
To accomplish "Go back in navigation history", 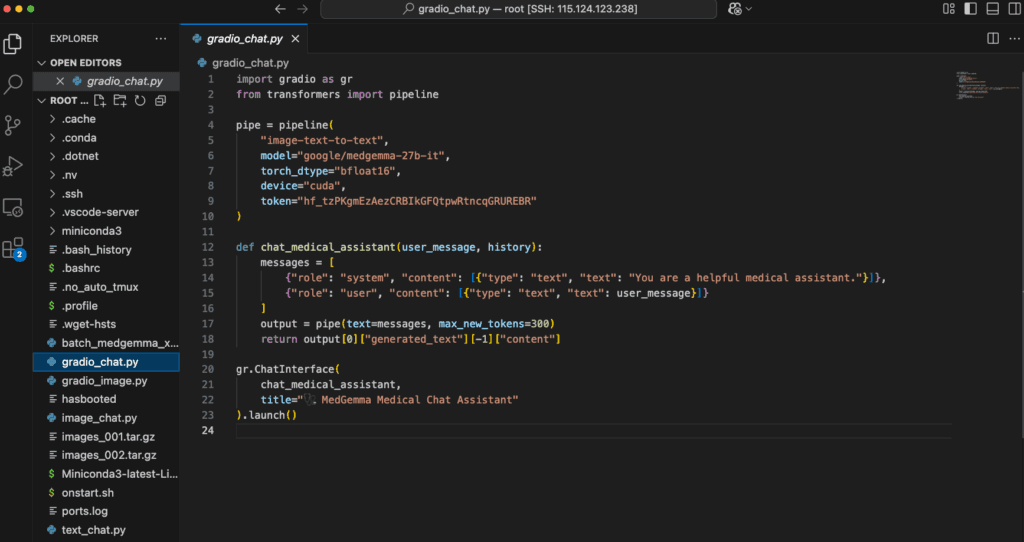I will (280, 9).
